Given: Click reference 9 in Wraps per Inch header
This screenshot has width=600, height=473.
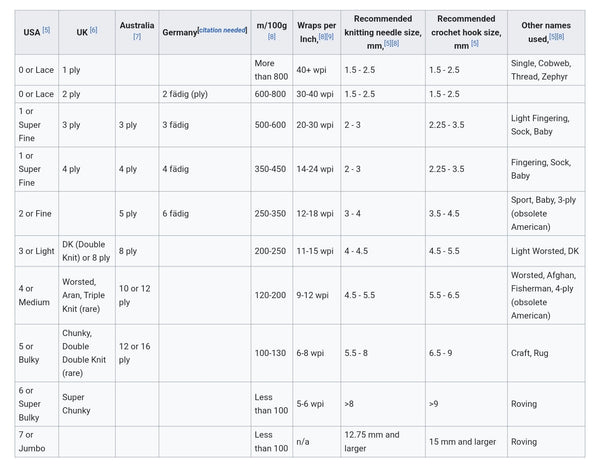Looking at the screenshot, I should pyautogui.click(x=329, y=37).
